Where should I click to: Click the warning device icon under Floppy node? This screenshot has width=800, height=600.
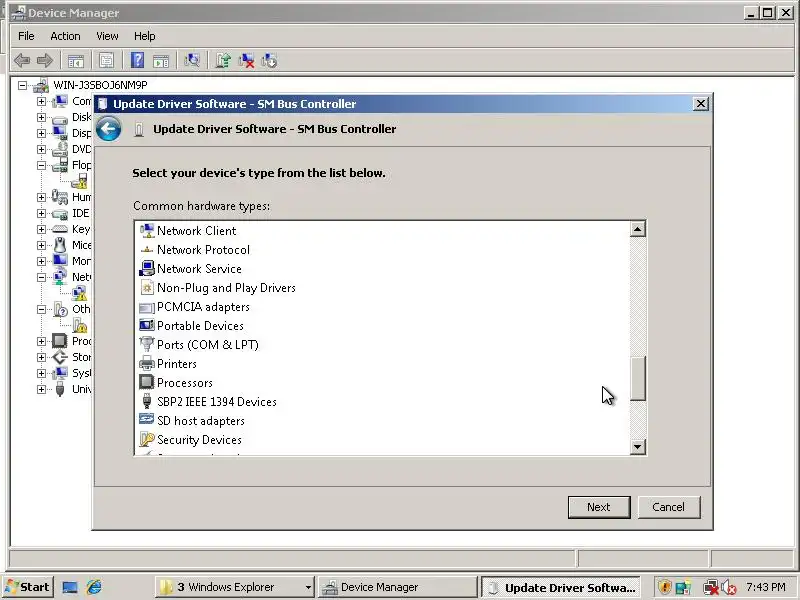point(80,181)
